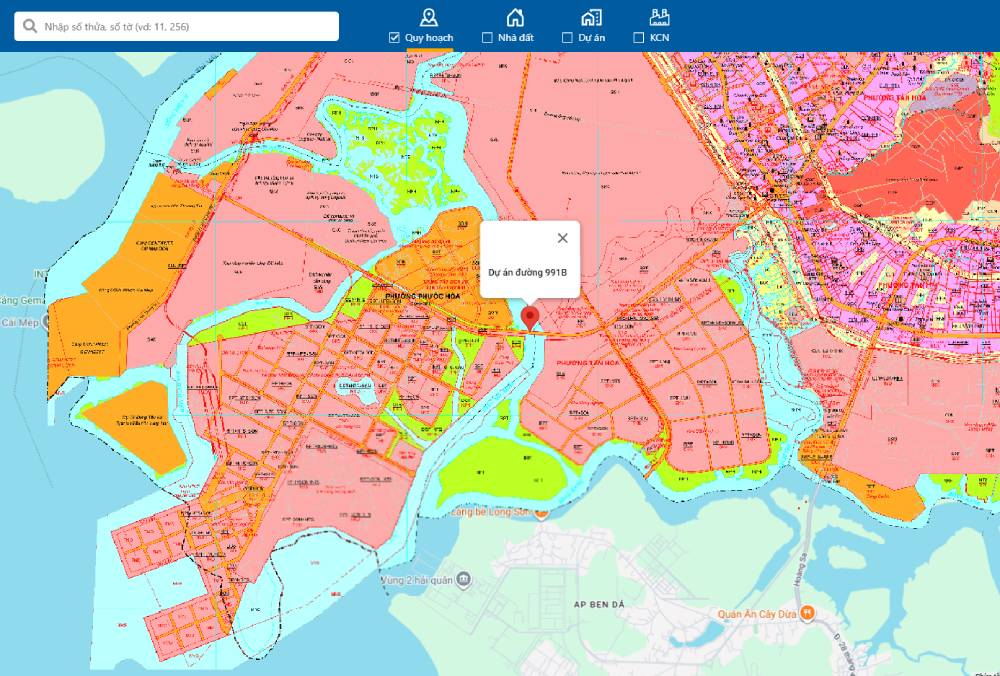
Task: Click the search magnifier icon
Action: 30,26
